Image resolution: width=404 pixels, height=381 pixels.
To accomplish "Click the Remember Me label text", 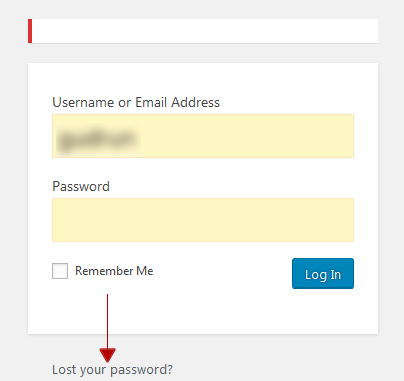I will tap(114, 271).
